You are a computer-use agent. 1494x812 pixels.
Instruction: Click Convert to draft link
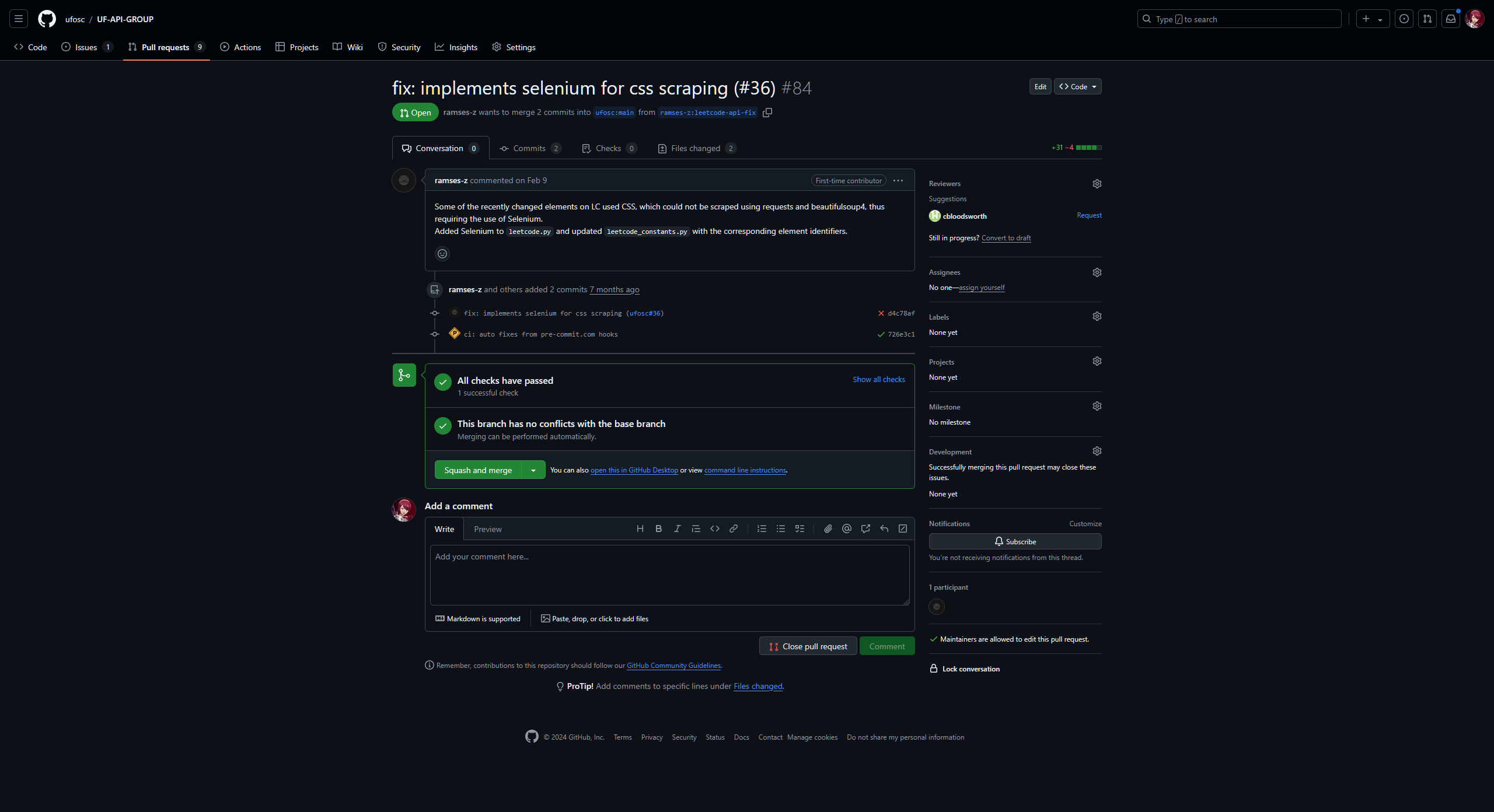coord(1005,237)
